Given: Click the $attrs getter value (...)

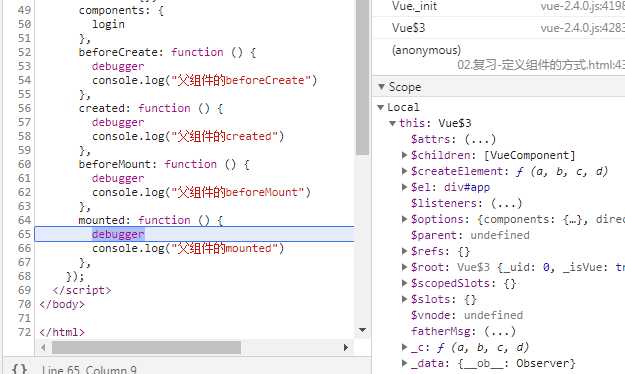Looking at the screenshot, I should [480, 139].
